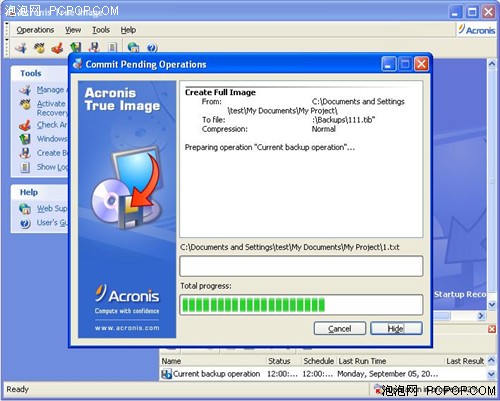The image size is (500, 401).
Task: Click the Compression Normal value
Action: (324, 129)
